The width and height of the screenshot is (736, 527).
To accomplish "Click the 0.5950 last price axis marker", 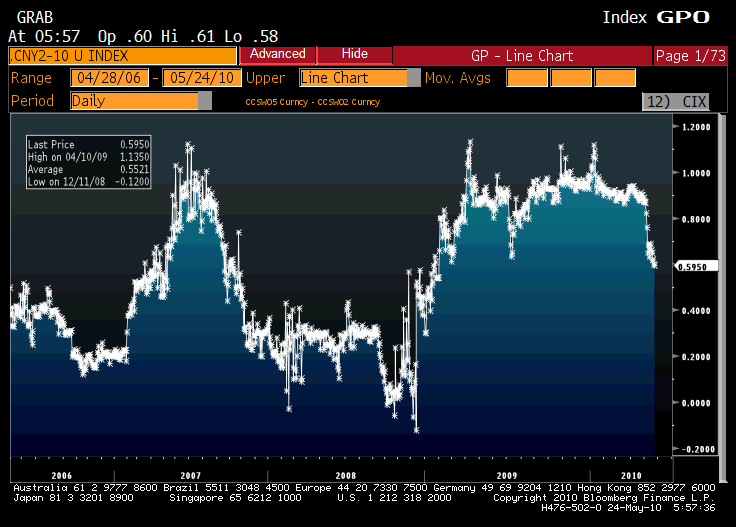I will point(692,266).
